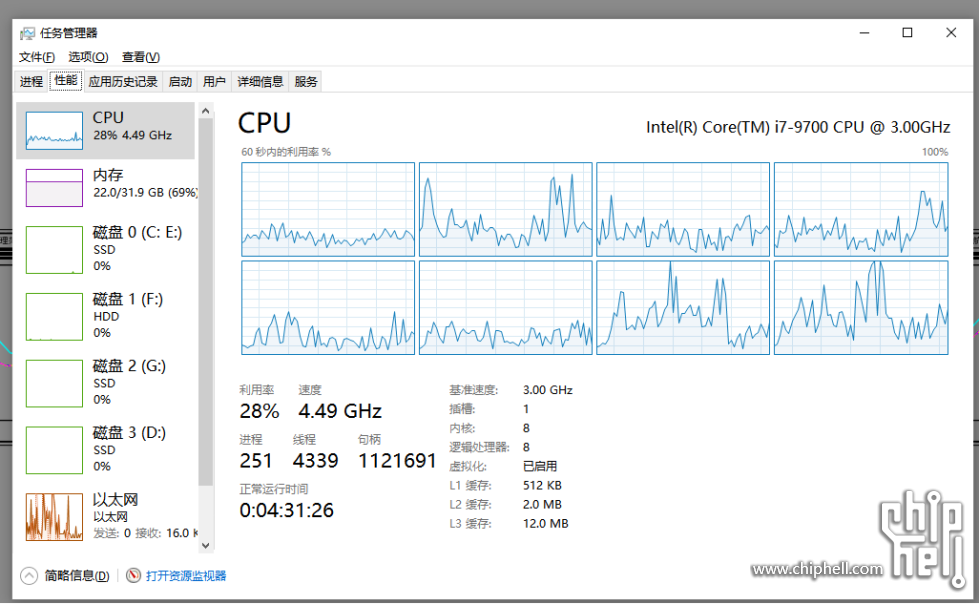The height and width of the screenshot is (604, 979).
Task: Click the sidebar scroll down arrow
Action: pos(205,545)
